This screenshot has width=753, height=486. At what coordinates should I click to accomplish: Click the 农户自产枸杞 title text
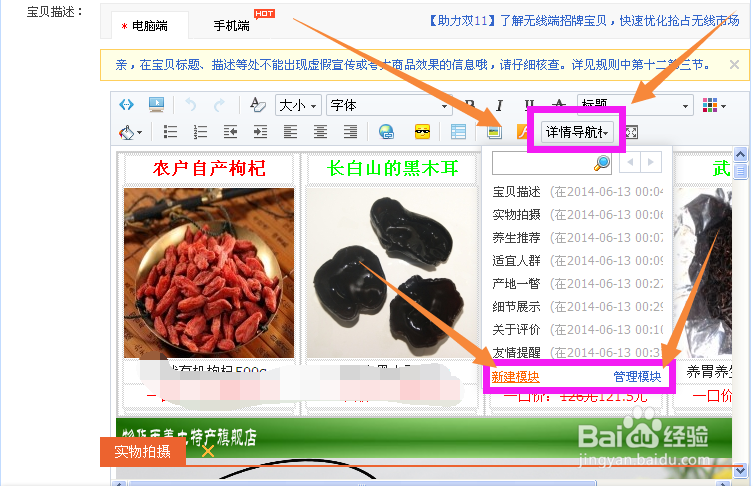(209, 169)
